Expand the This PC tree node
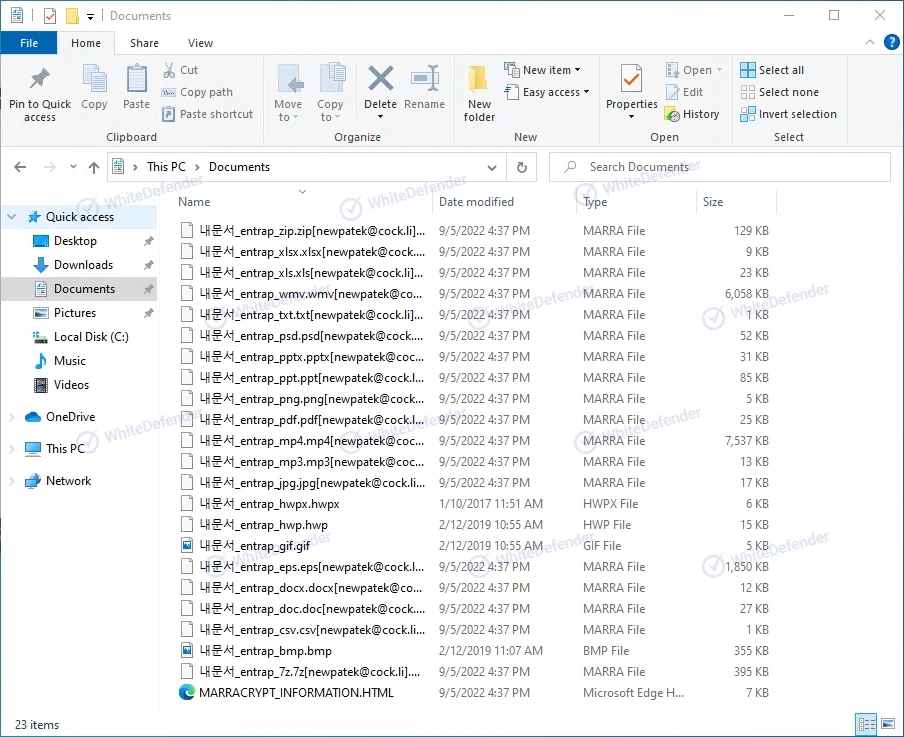 (12, 449)
